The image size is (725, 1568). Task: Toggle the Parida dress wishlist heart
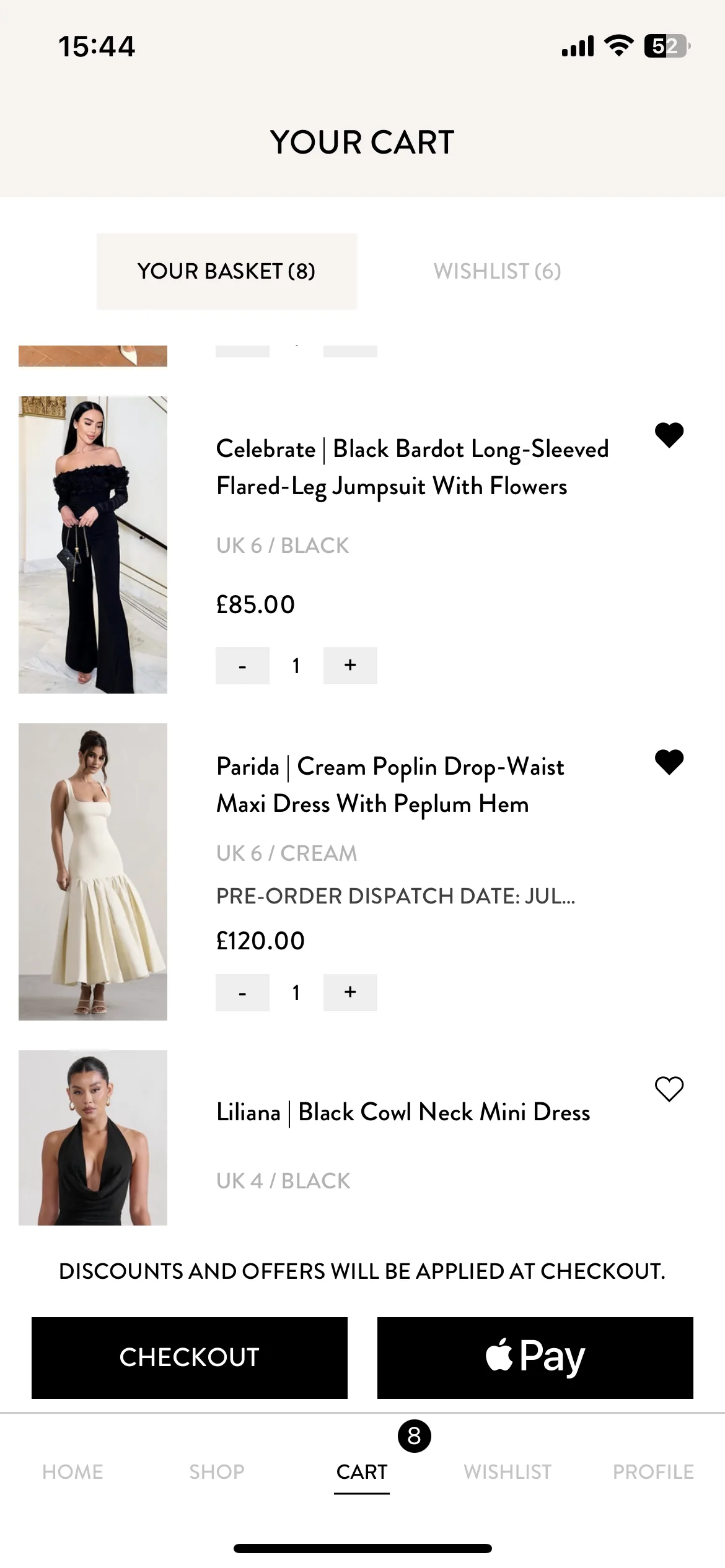click(x=669, y=762)
